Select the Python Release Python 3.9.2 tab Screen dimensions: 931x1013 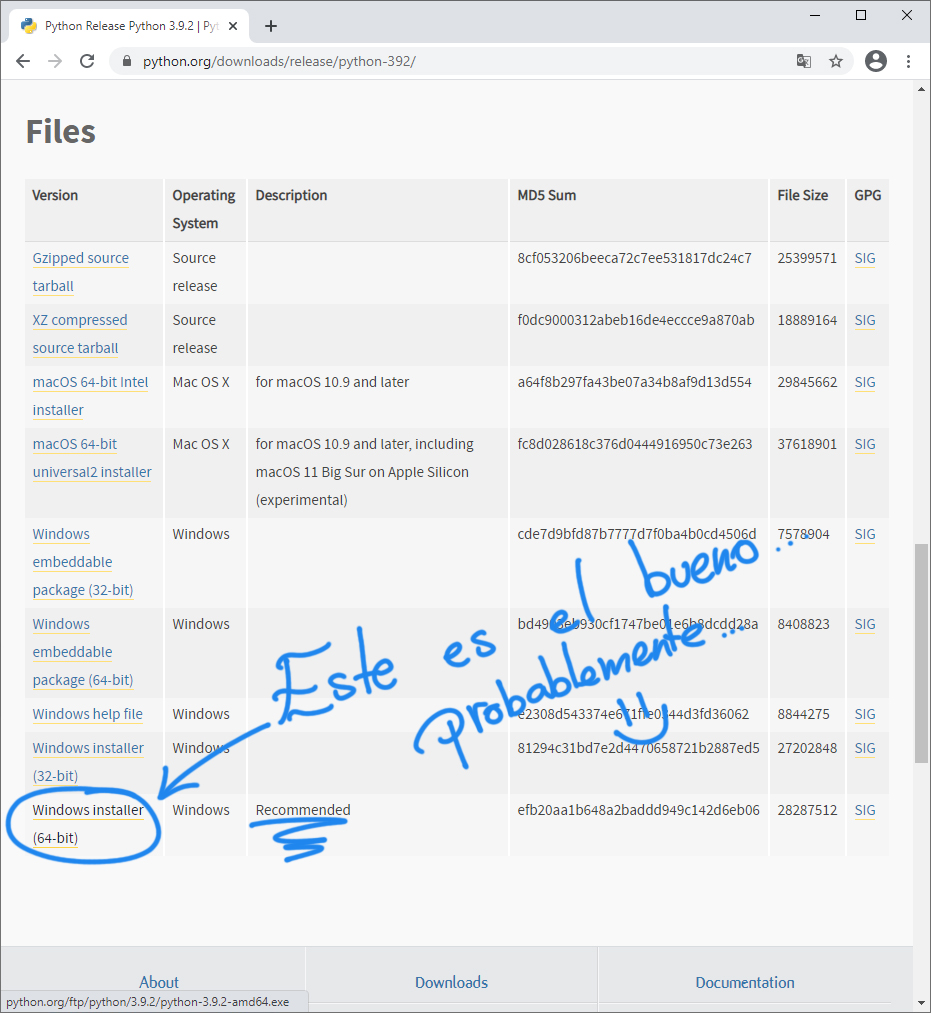[129, 26]
